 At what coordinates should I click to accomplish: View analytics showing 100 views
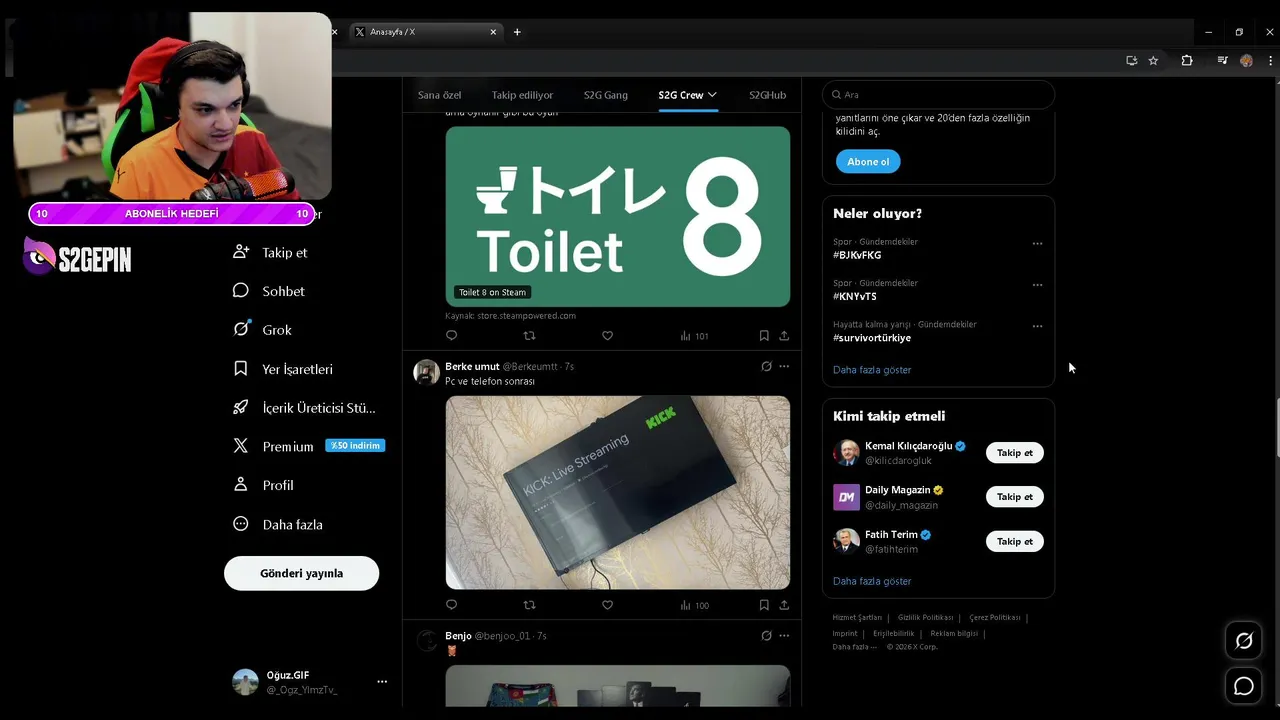(694, 605)
